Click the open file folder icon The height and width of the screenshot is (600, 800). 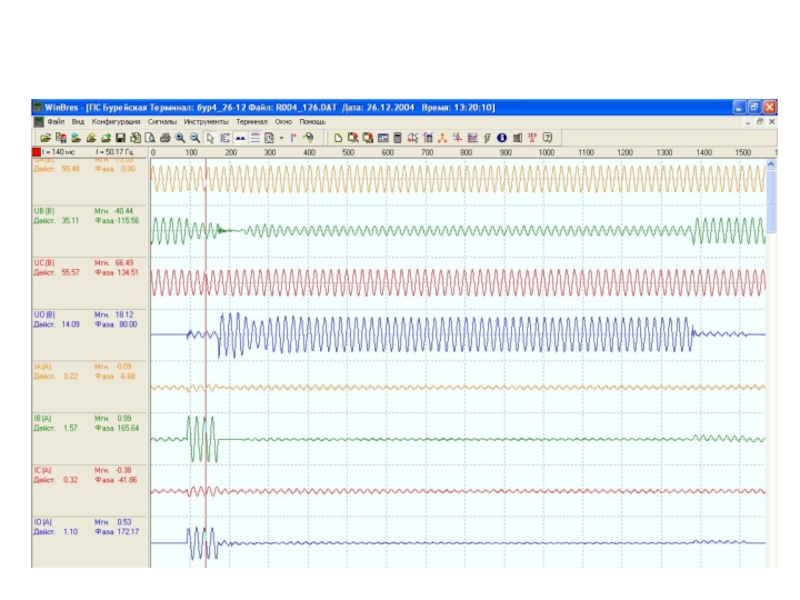coord(45,137)
